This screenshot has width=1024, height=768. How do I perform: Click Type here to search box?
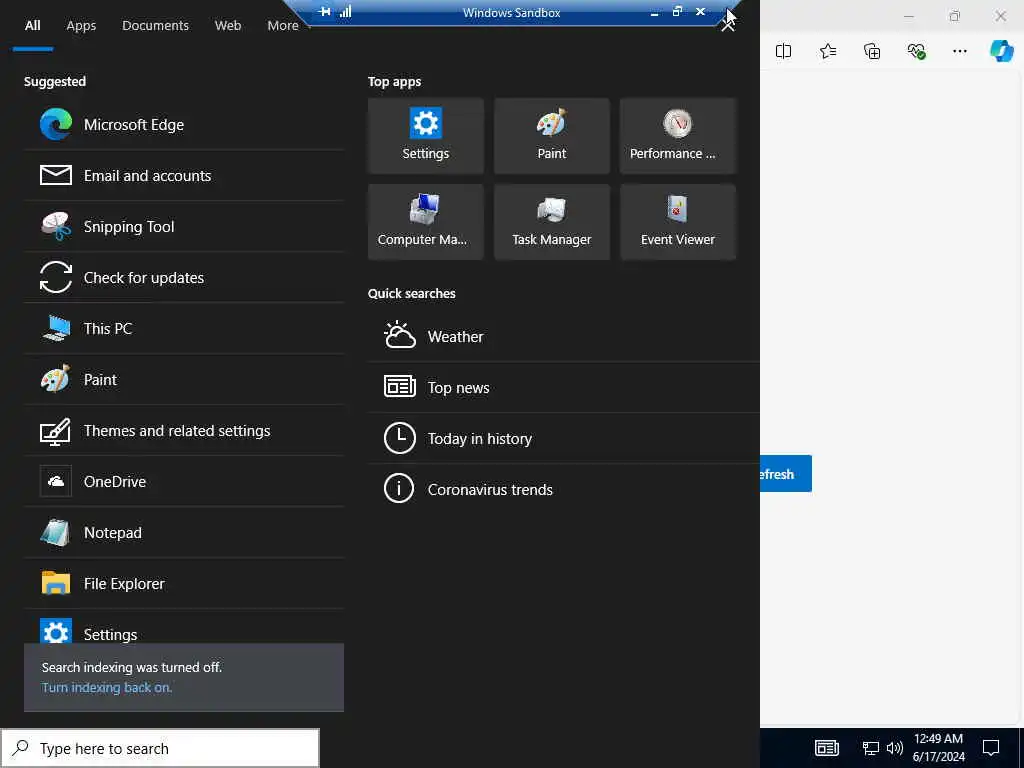click(160, 748)
